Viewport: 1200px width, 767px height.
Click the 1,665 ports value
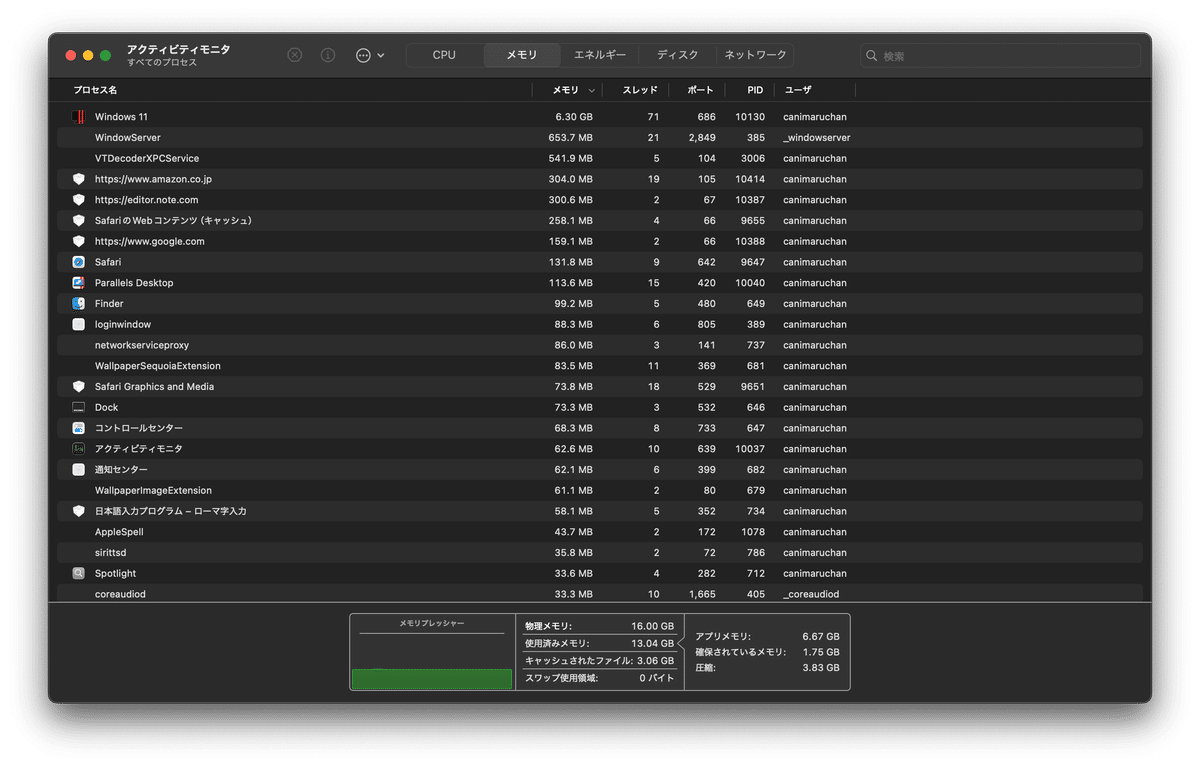(x=702, y=594)
